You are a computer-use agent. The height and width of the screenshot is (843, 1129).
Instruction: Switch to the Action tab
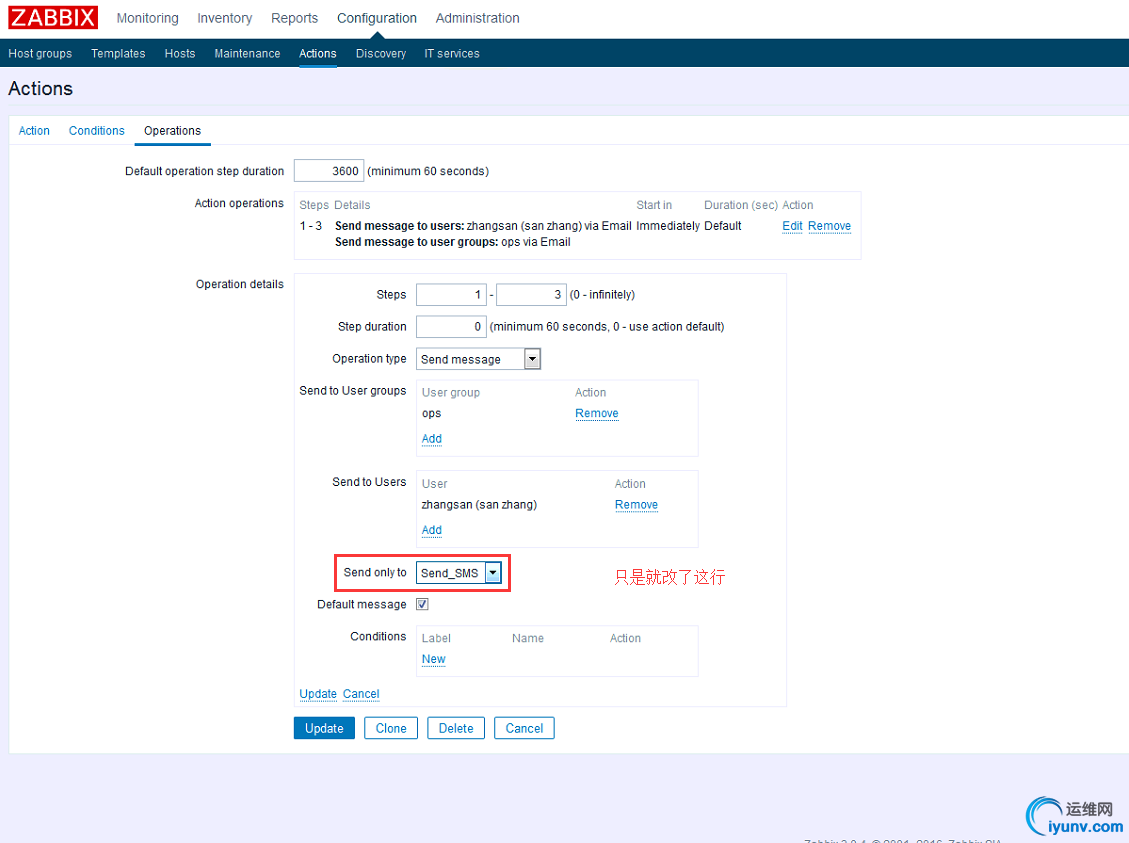pyautogui.click(x=34, y=130)
